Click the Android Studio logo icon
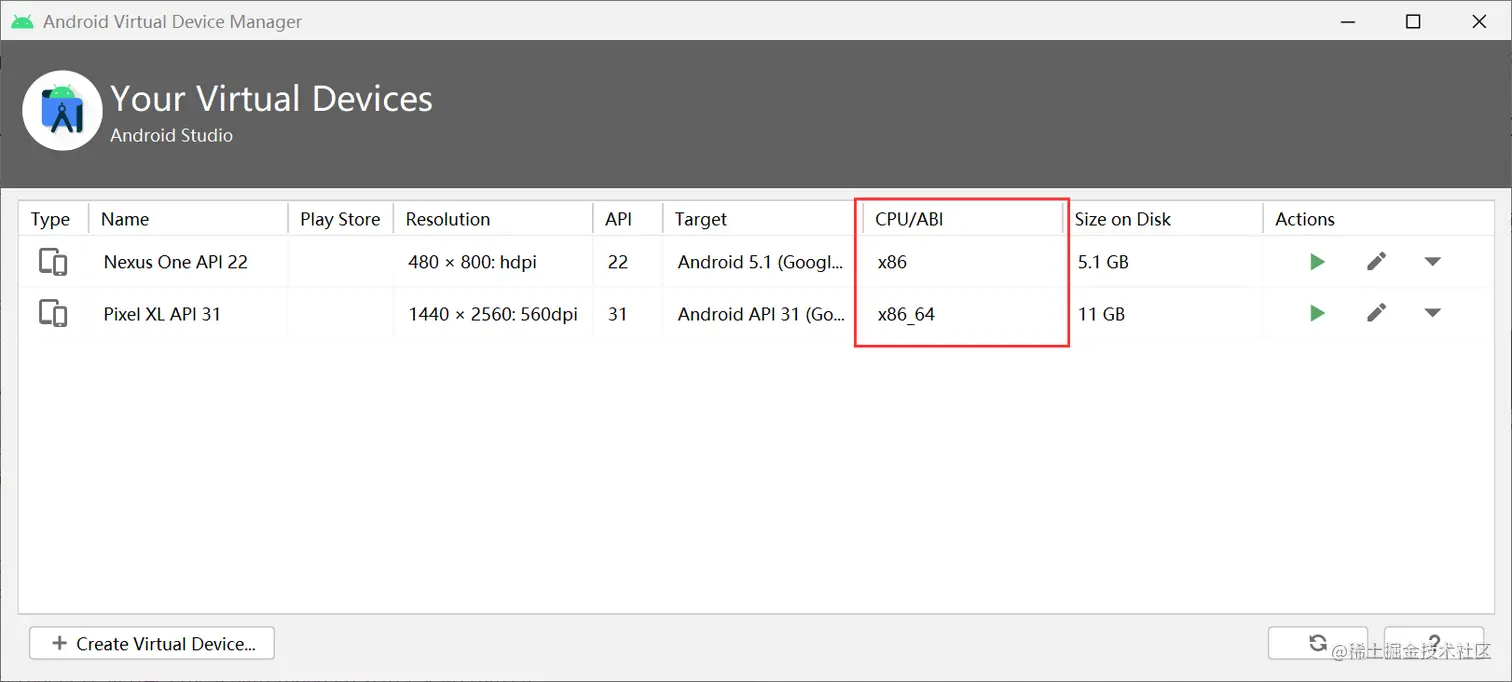Screen dimensions: 1512x682 click(x=62, y=111)
